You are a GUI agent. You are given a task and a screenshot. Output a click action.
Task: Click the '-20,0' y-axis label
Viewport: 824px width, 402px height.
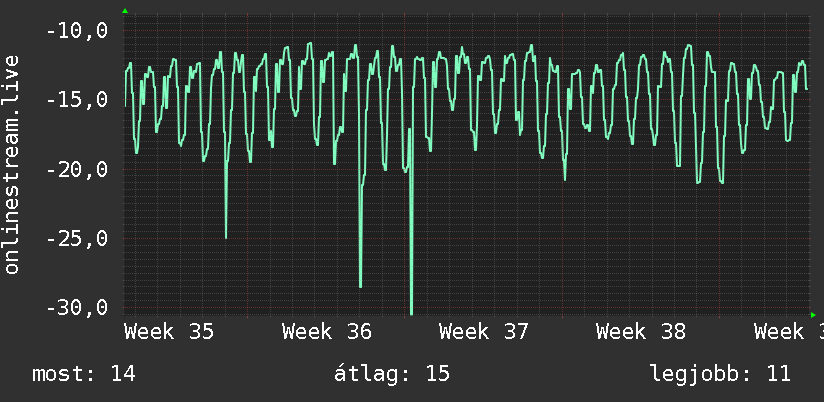click(77, 170)
